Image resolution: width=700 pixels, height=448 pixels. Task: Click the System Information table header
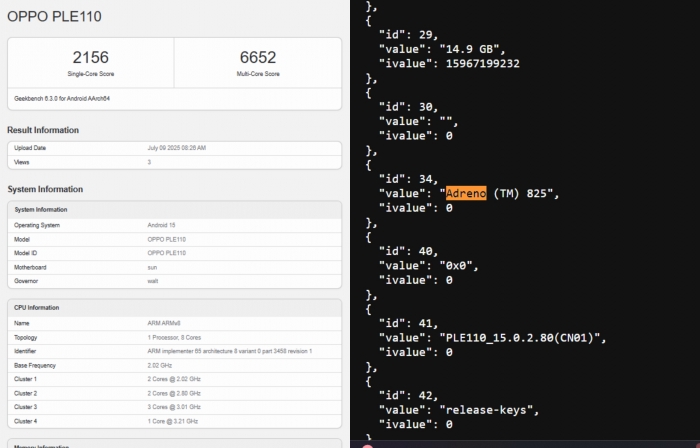pos(41,210)
